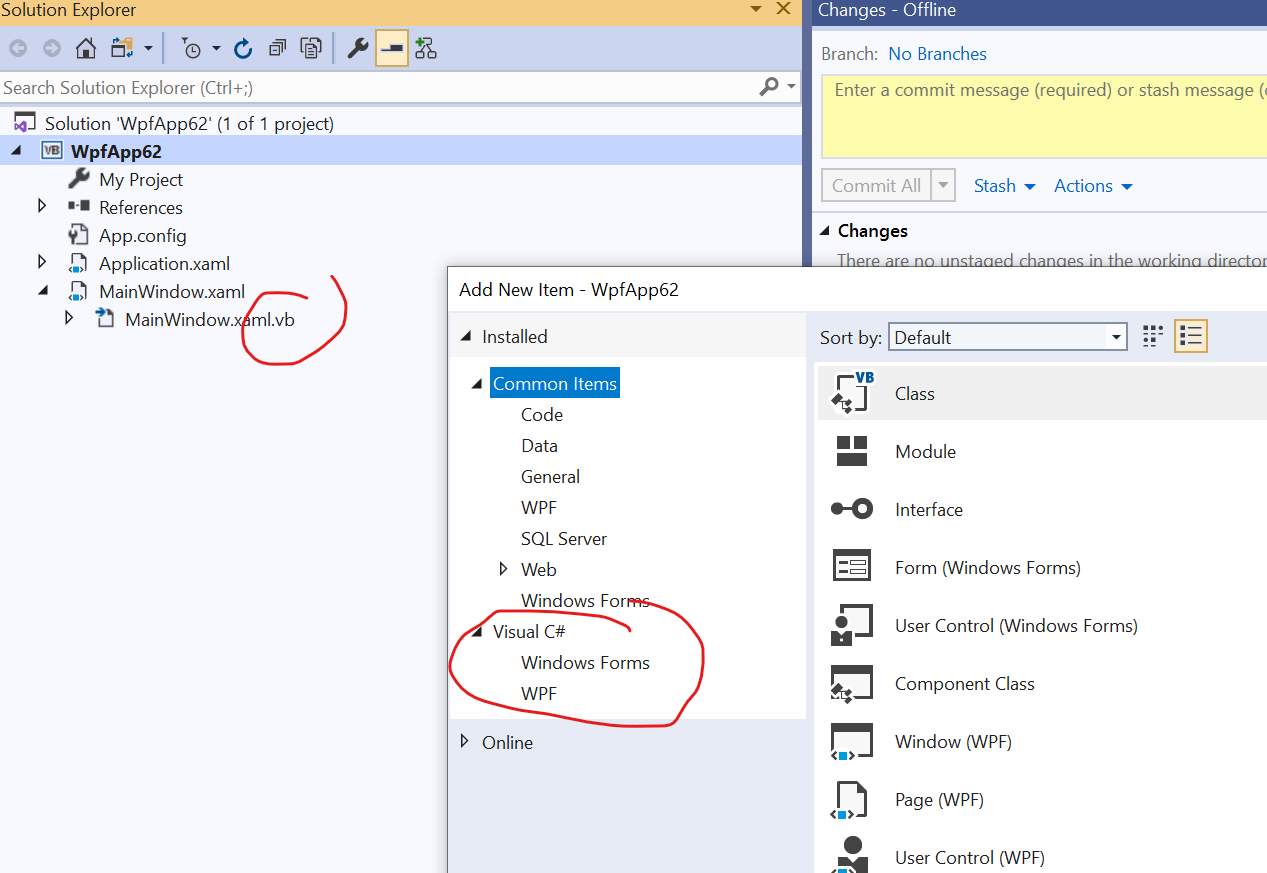1267x873 pixels.
Task: Select My Project in the tree
Action: (141, 179)
